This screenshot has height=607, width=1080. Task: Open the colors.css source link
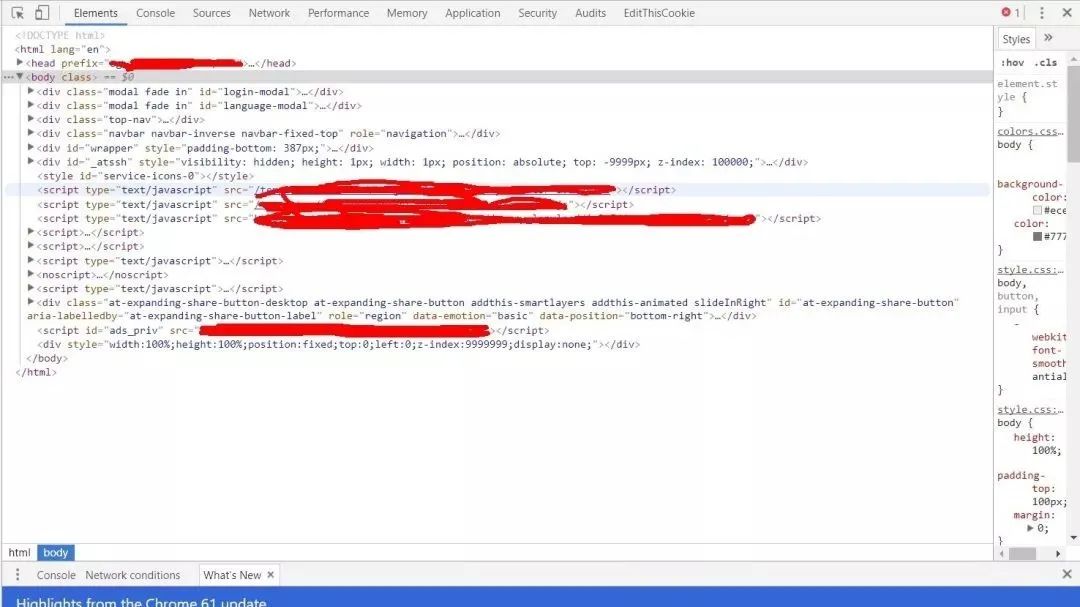[x=1030, y=131]
